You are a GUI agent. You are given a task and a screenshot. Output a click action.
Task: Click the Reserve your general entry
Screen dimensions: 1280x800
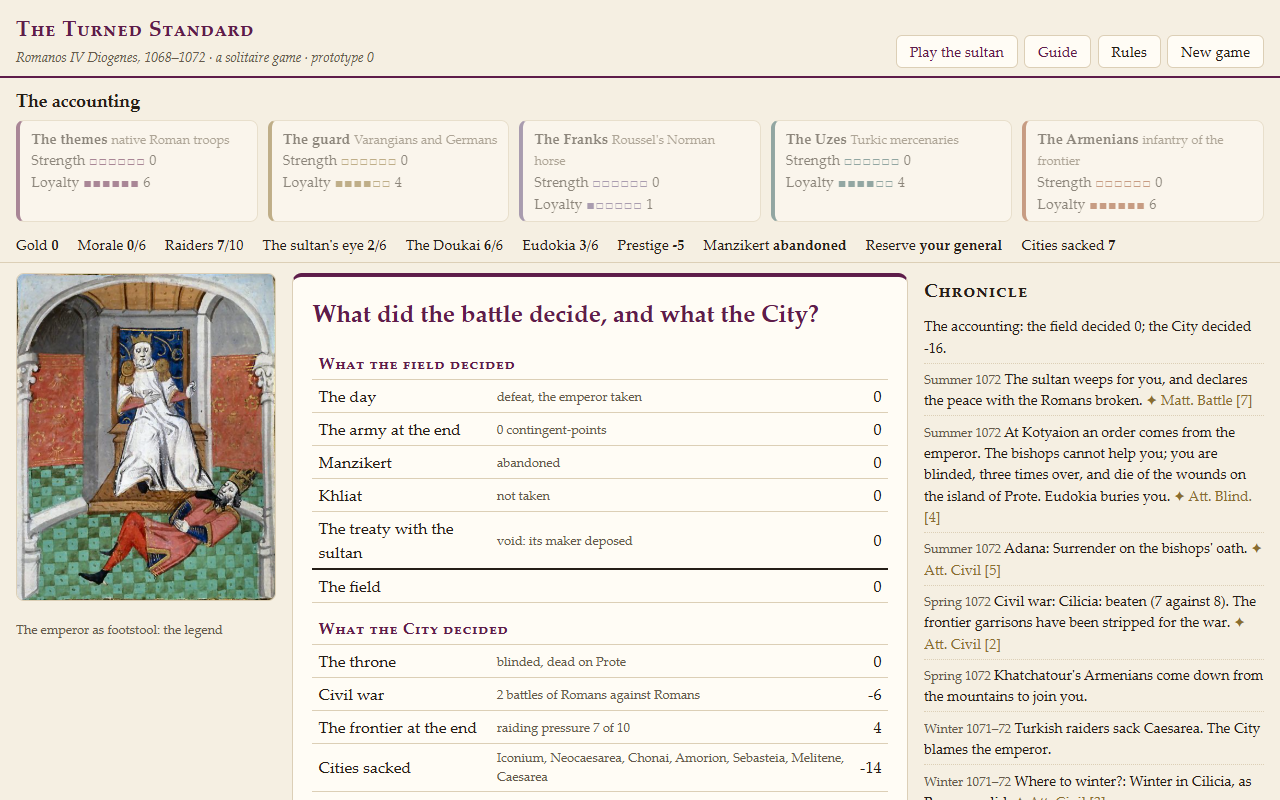[x=934, y=245]
